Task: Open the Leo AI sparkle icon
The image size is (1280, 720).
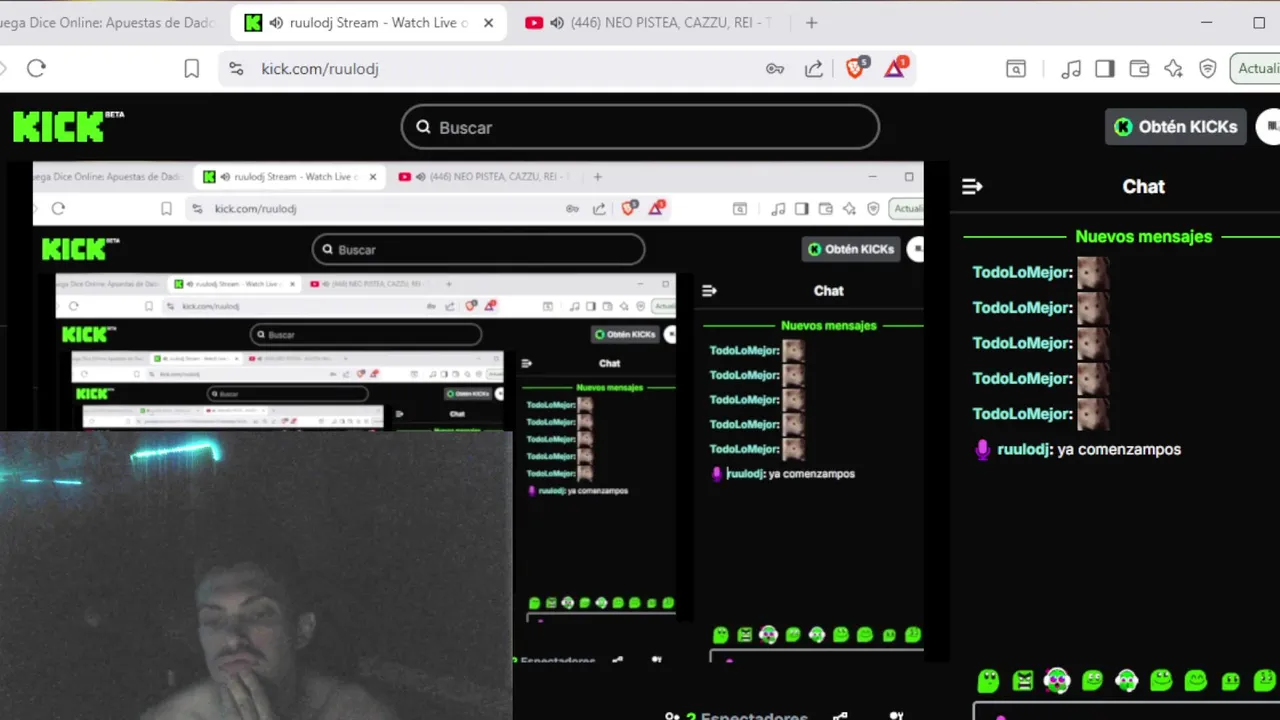Action: point(1173,68)
